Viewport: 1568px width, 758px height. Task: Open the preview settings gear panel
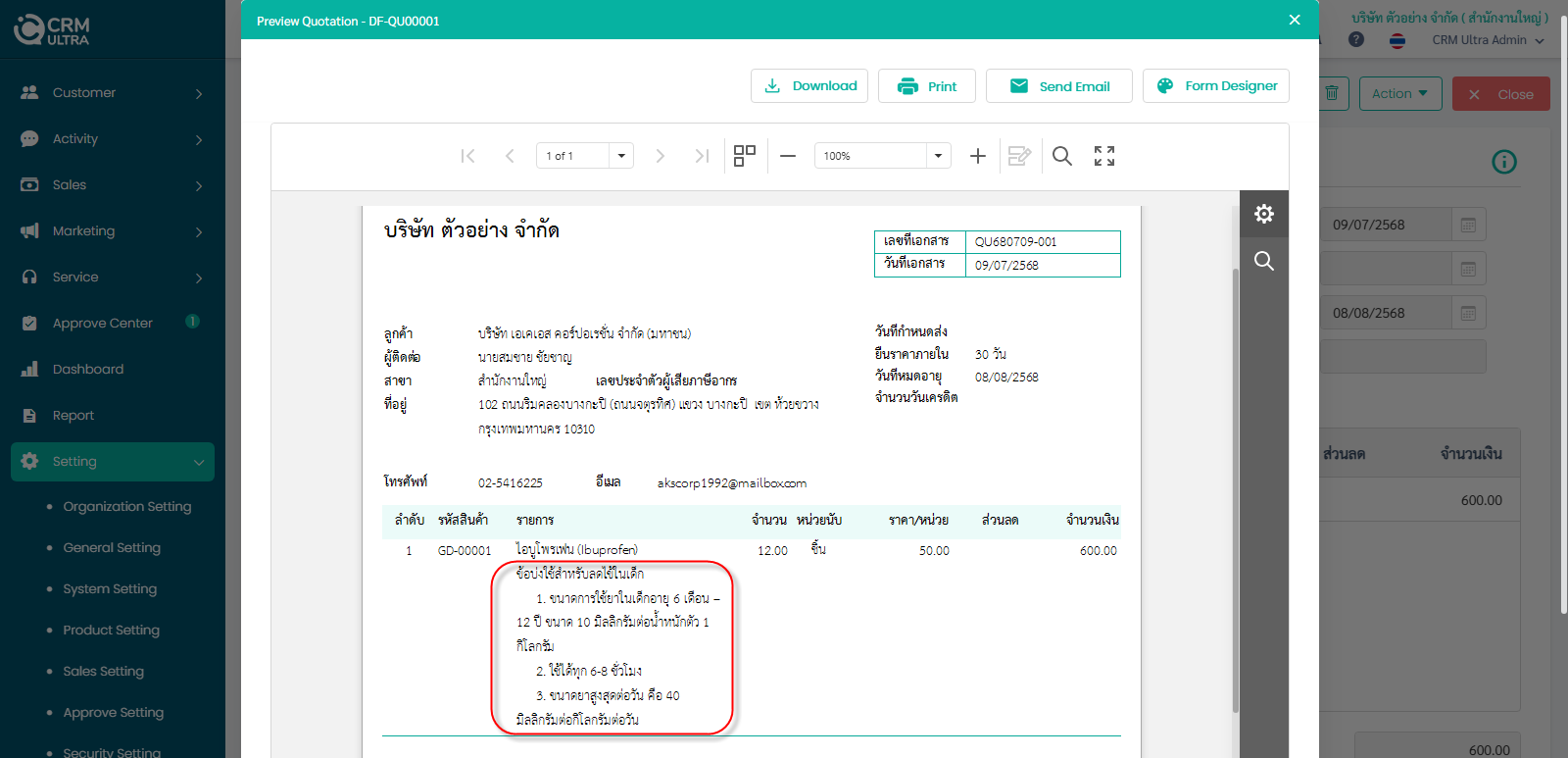pyautogui.click(x=1264, y=214)
